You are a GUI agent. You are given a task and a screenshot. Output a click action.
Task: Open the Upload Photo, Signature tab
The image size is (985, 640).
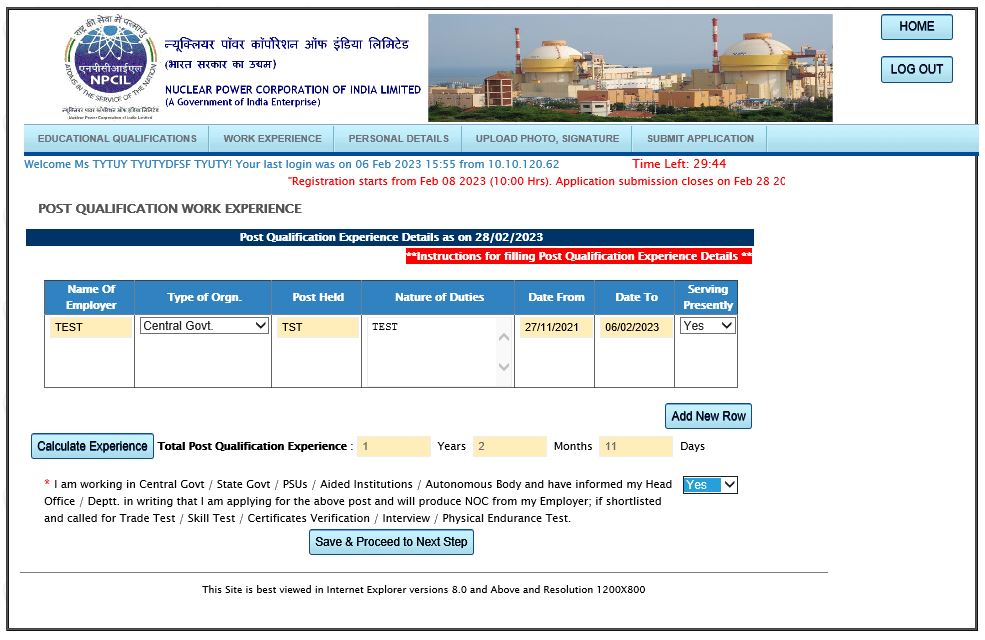pyautogui.click(x=547, y=139)
